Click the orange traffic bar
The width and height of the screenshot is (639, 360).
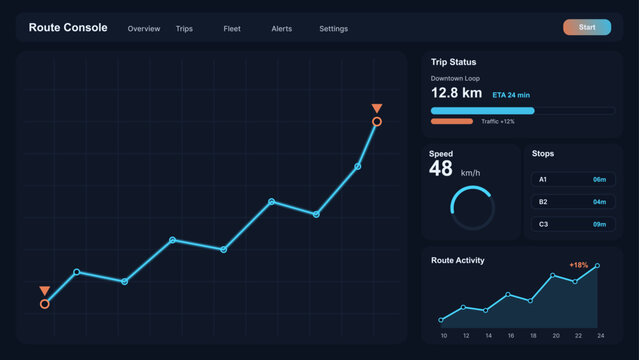[452, 121]
